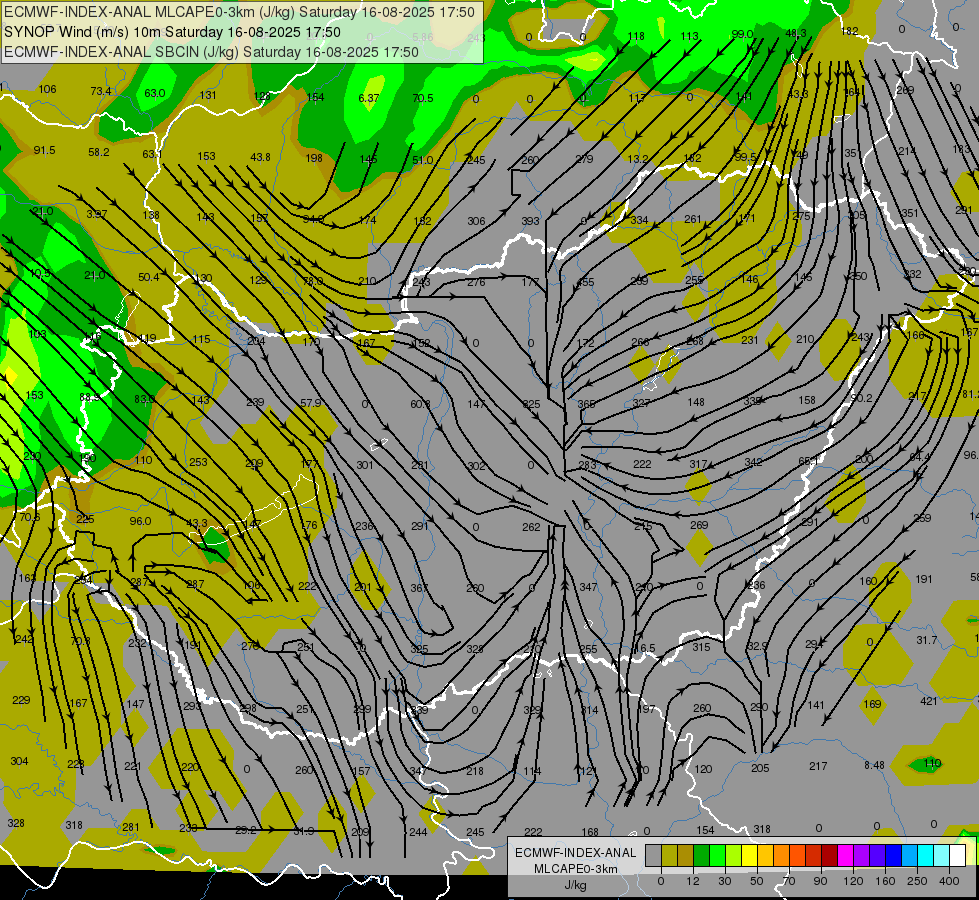Click the map data value '365'
The image size is (979, 900).
tap(586, 404)
